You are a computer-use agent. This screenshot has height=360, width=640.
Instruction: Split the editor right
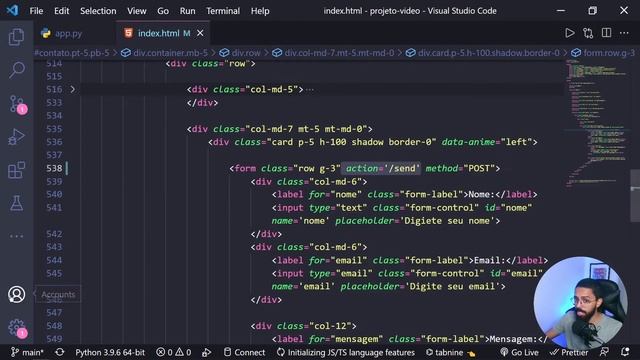[607, 33]
